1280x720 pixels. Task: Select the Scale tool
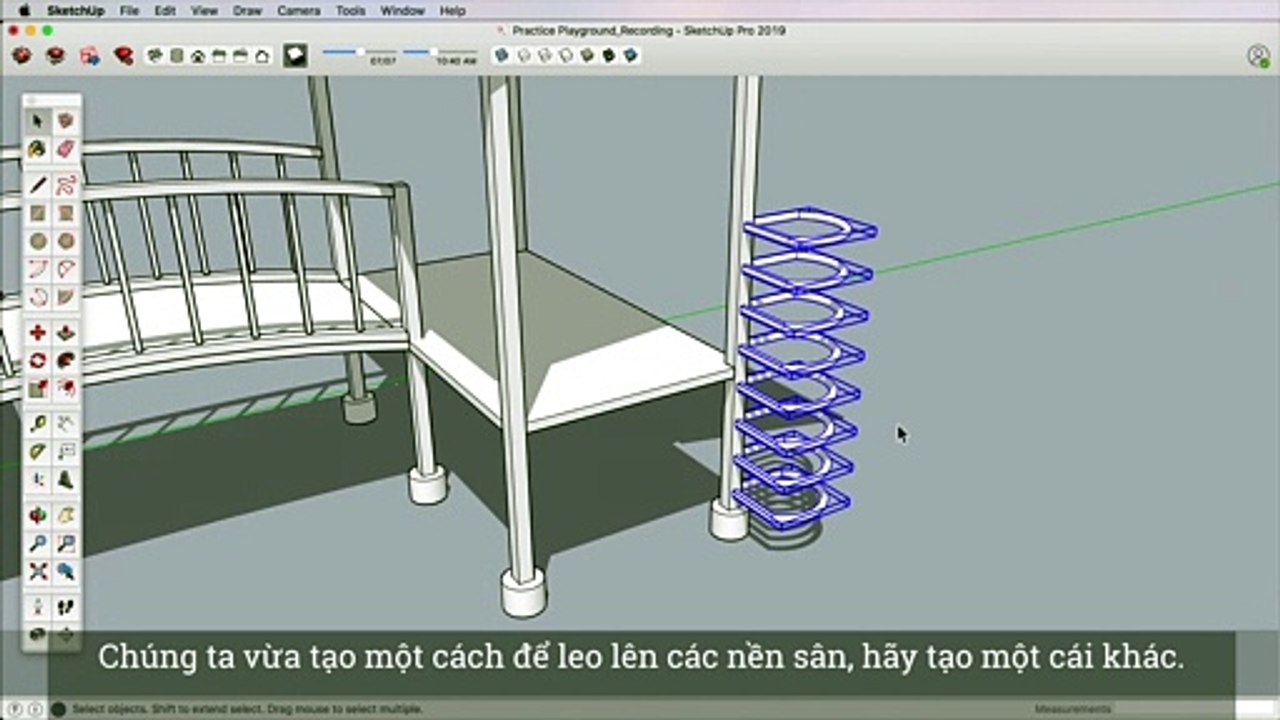point(38,389)
